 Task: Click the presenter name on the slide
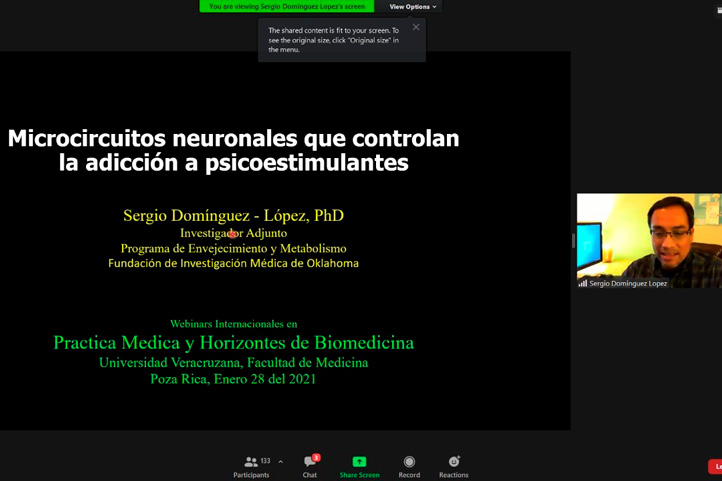tap(233, 215)
